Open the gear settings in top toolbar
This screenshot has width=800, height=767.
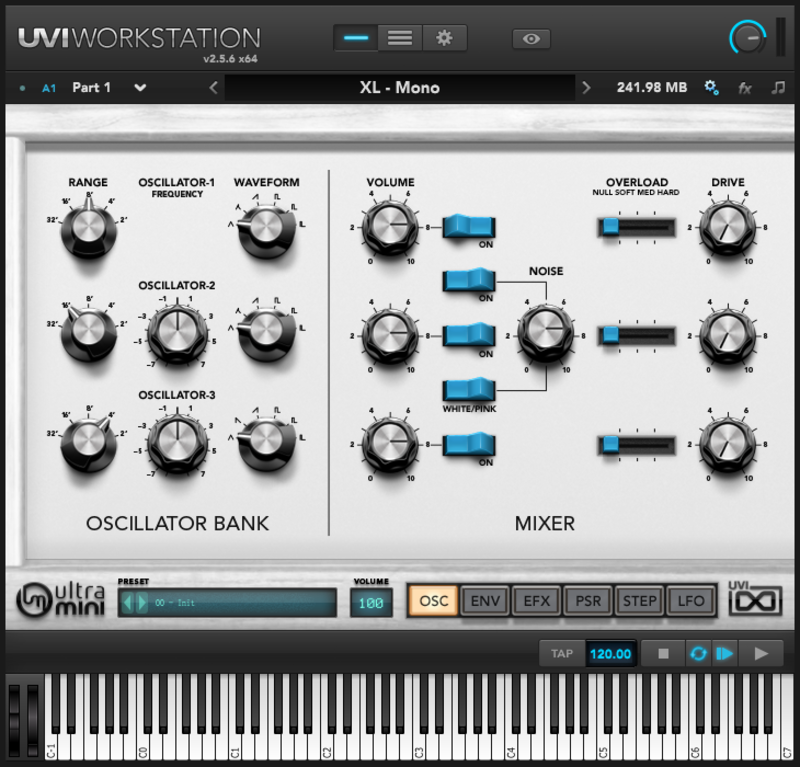pos(444,38)
